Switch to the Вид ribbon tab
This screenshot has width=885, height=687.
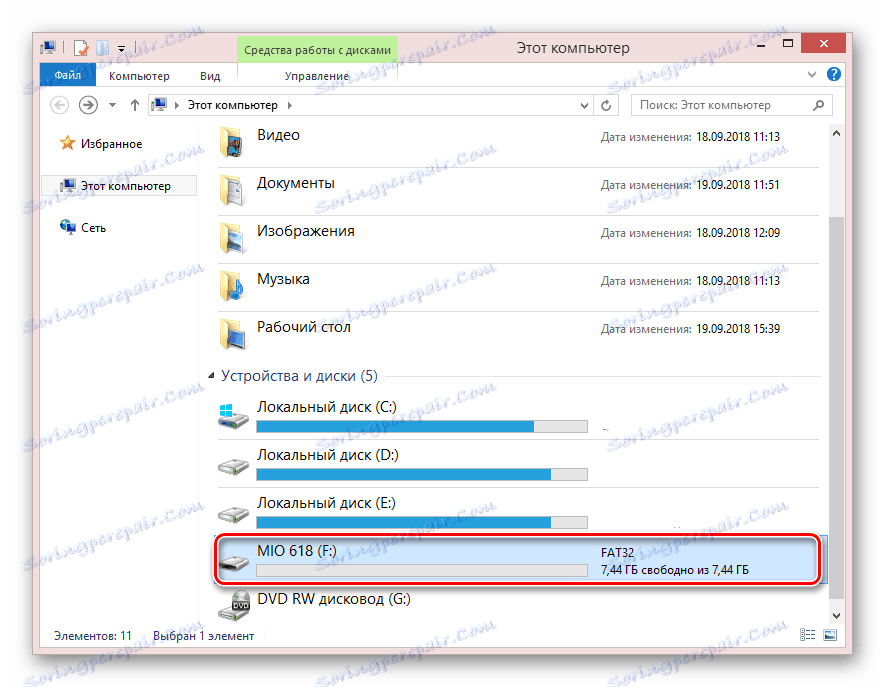pos(210,76)
